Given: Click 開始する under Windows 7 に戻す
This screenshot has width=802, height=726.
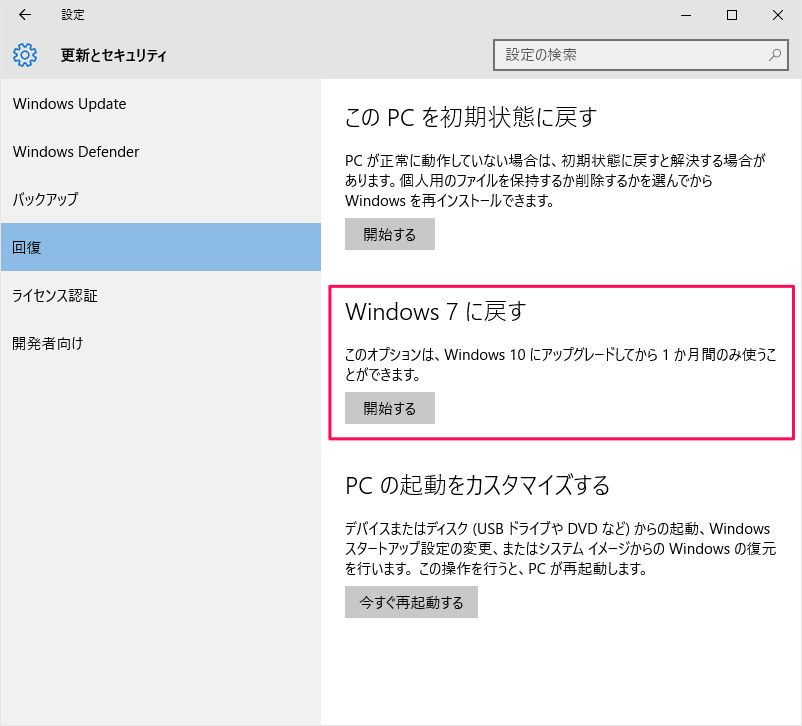Looking at the screenshot, I should (x=390, y=408).
